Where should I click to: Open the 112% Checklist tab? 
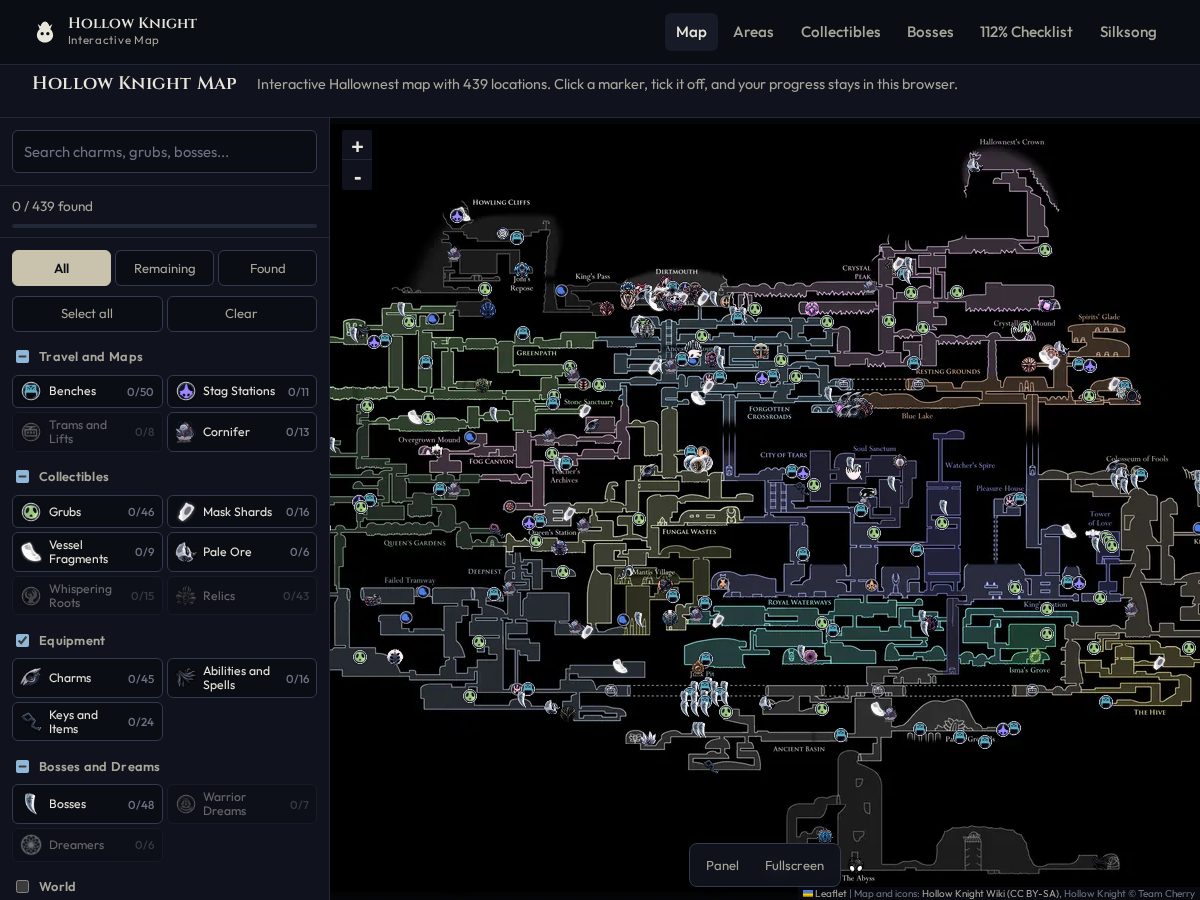pos(1026,32)
